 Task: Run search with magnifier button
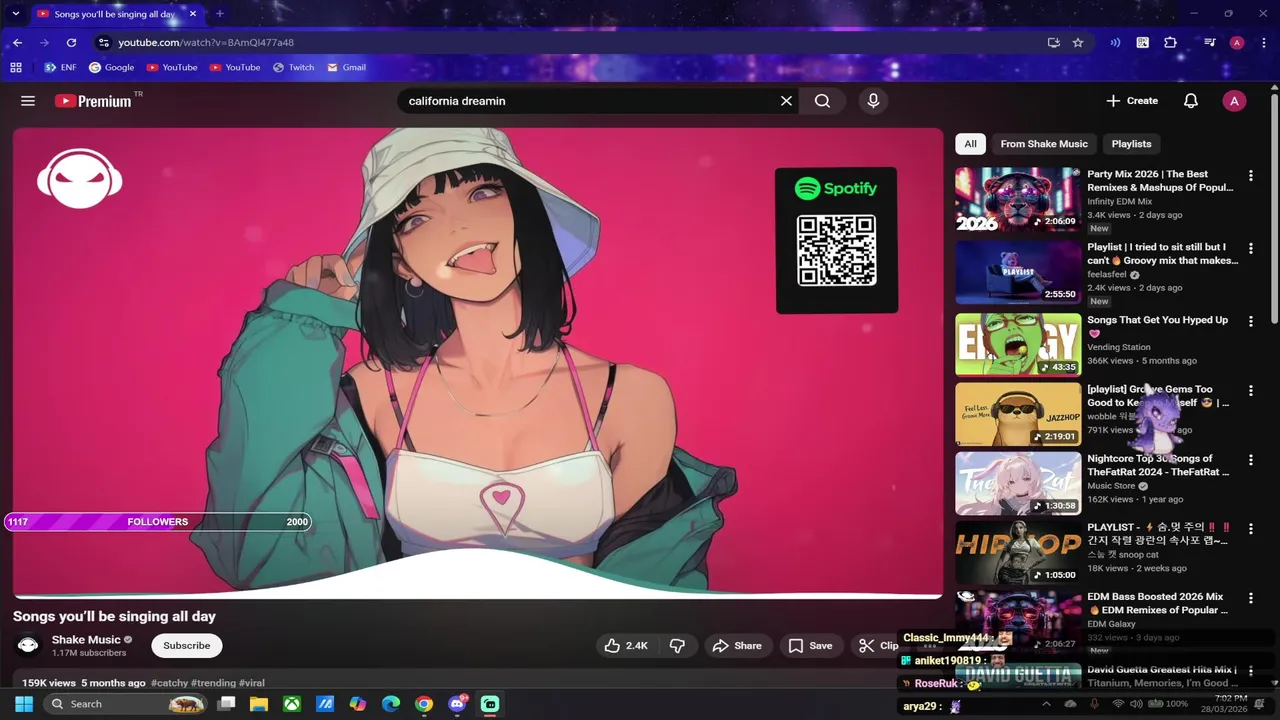pos(822,101)
